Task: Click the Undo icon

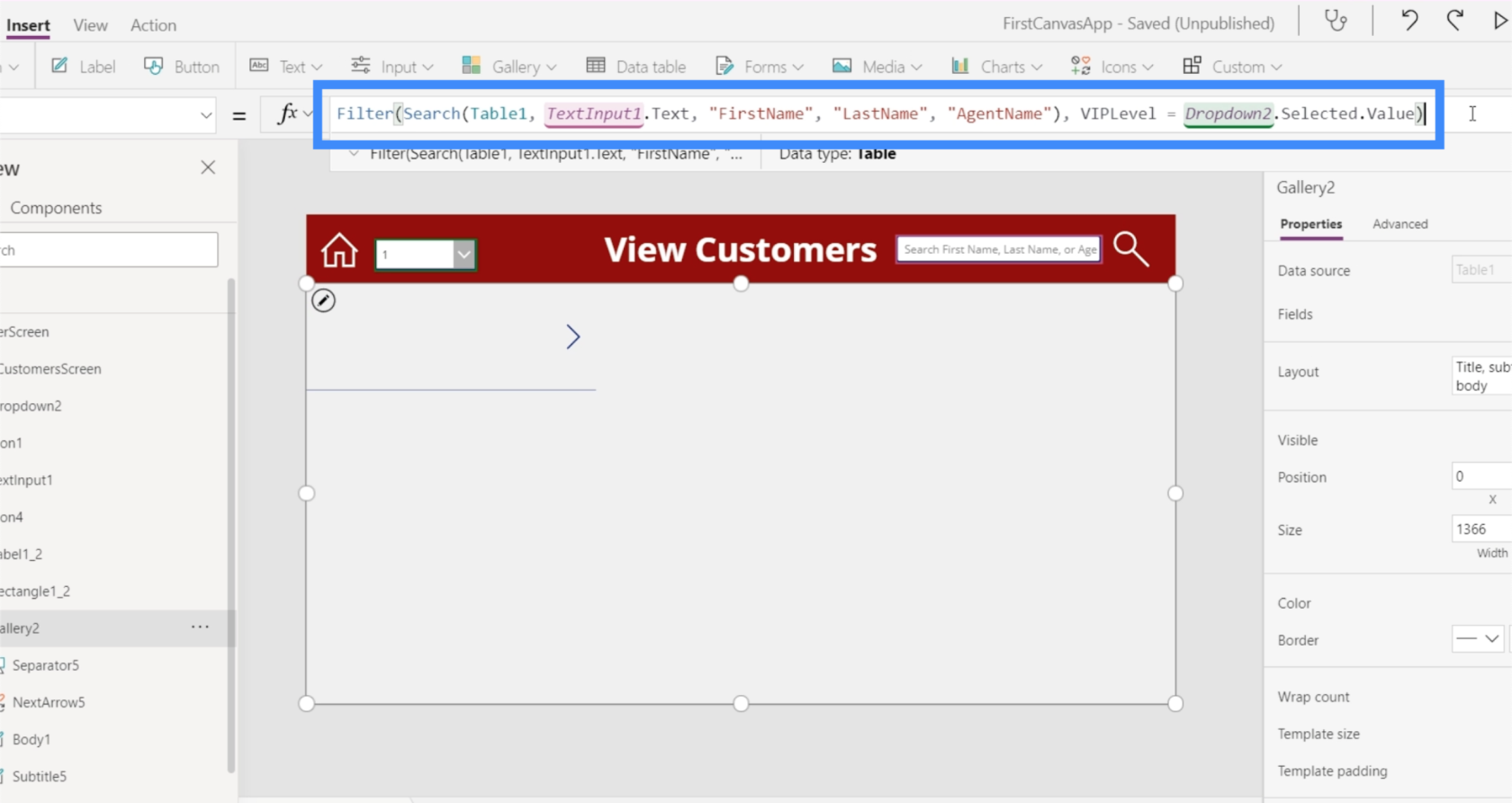Action: click(1409, 21)
